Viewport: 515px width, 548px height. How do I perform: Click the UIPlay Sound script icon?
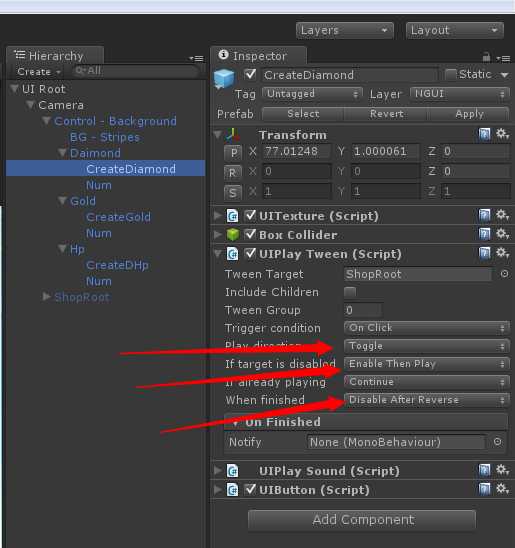pyautogui.click(x=232, y=471)
